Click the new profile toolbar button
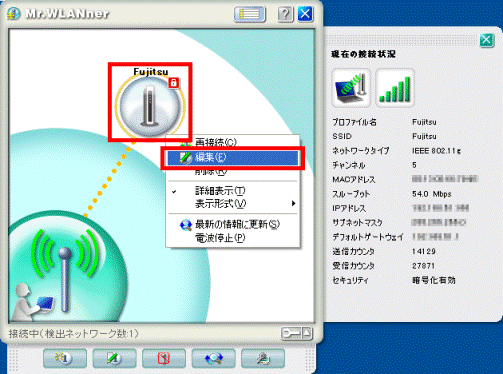Image resolution: width=503 pixels, height=374 pixels. click(65, 358)
